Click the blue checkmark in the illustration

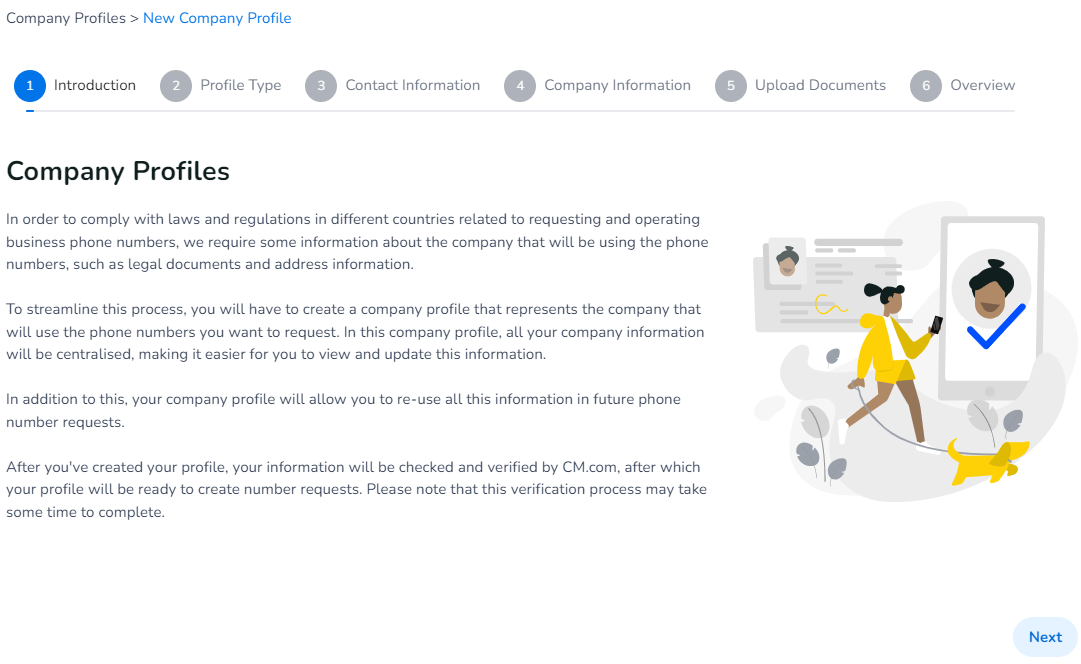[x=996, y=327]
